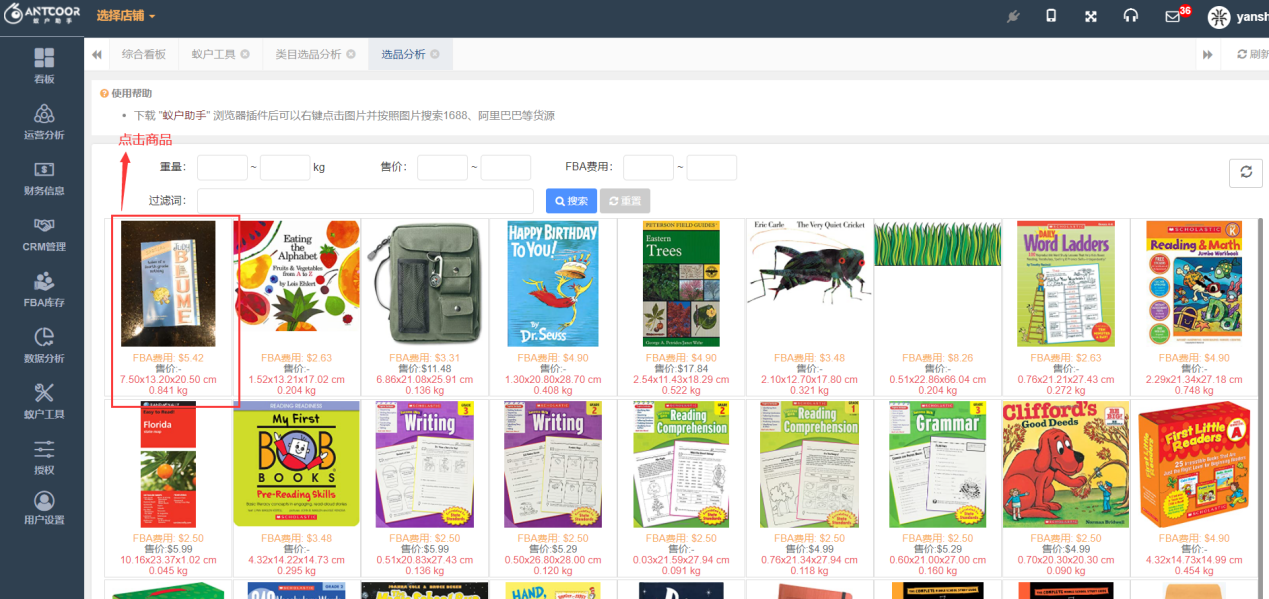The image size is (1269, 599).
Task: Click the FBA费用 minimum input field
Action: point(648,167)
